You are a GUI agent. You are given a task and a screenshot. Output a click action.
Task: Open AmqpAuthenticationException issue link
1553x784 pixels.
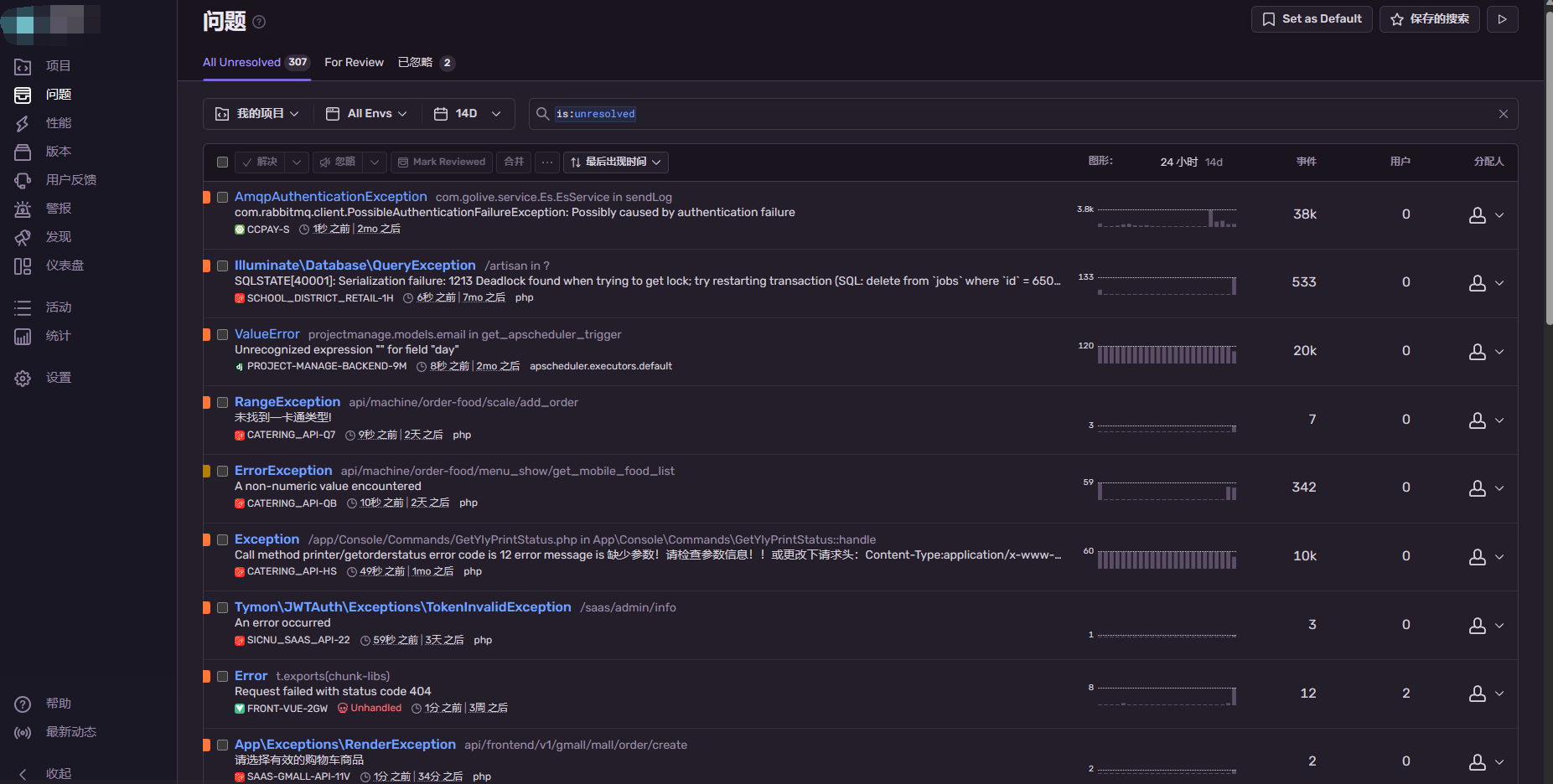[331, 197]
